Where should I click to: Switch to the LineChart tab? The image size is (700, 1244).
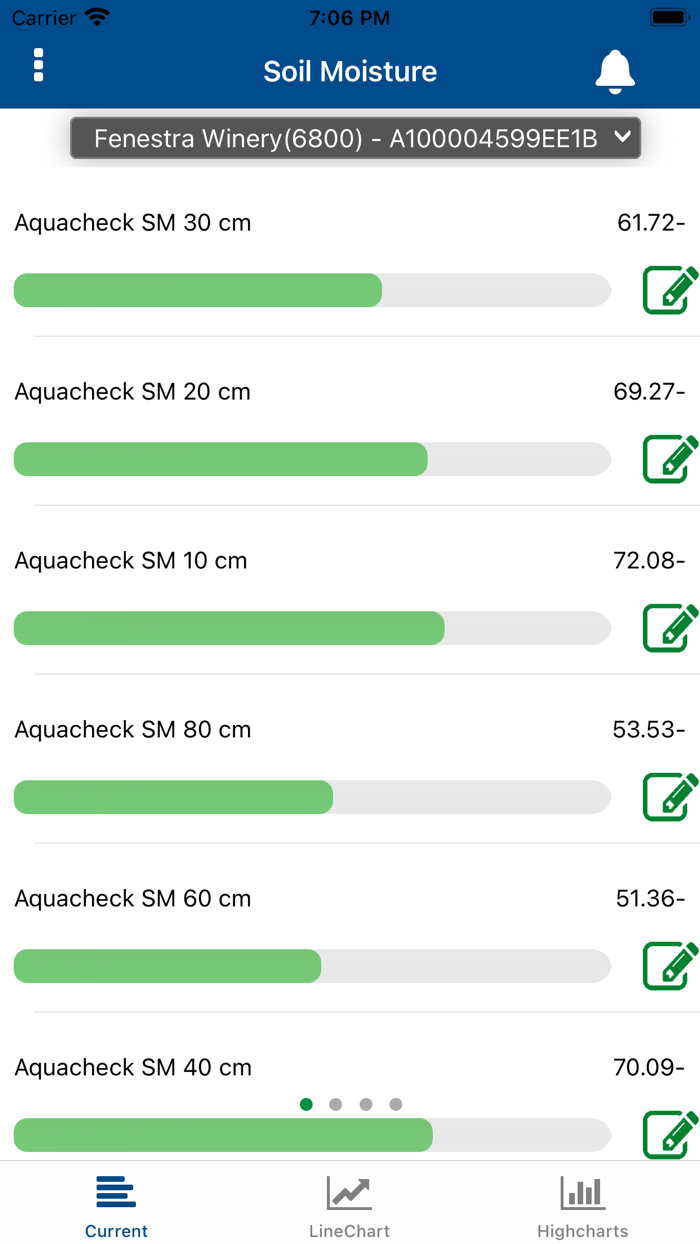click(349, 1206)
